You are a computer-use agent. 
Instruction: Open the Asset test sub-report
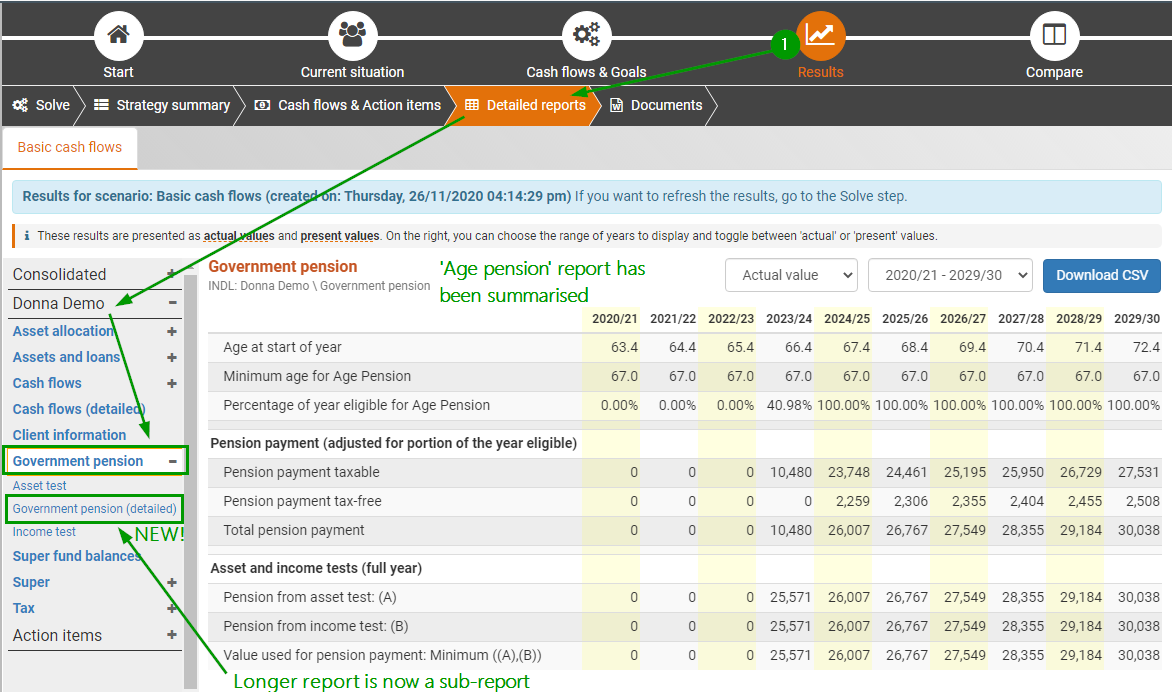[40, 486]
